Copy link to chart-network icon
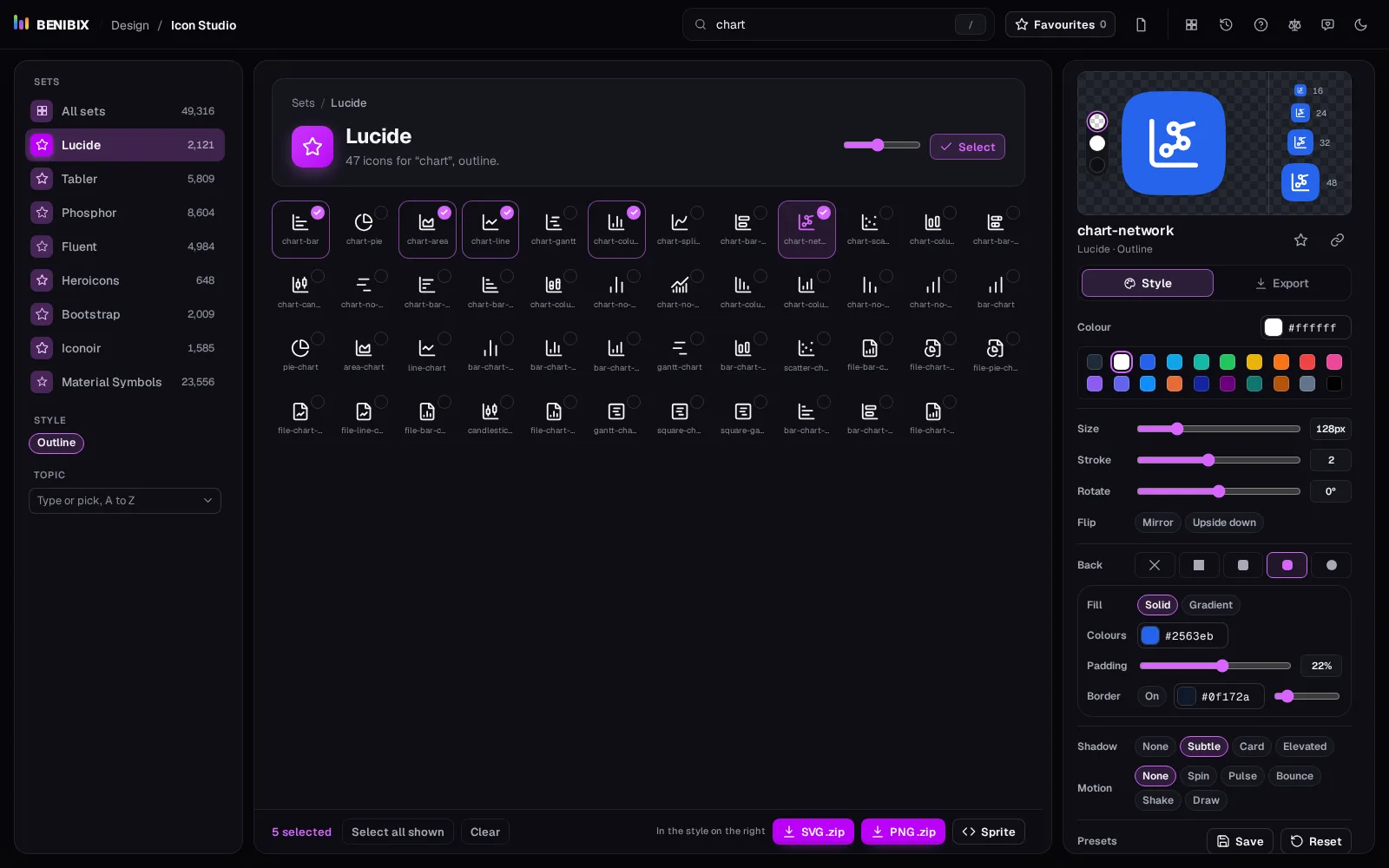This screenshot has width=1389, height=868. click(x=1337, y=240)
